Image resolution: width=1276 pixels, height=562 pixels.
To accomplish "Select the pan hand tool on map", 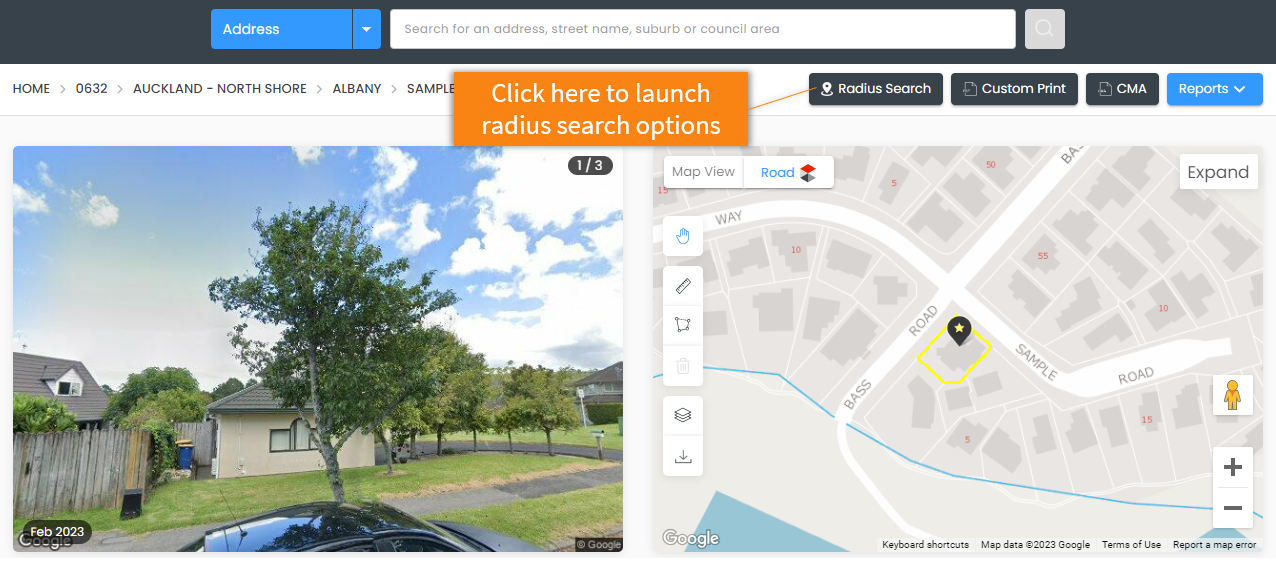I will (x=683, y=236).
